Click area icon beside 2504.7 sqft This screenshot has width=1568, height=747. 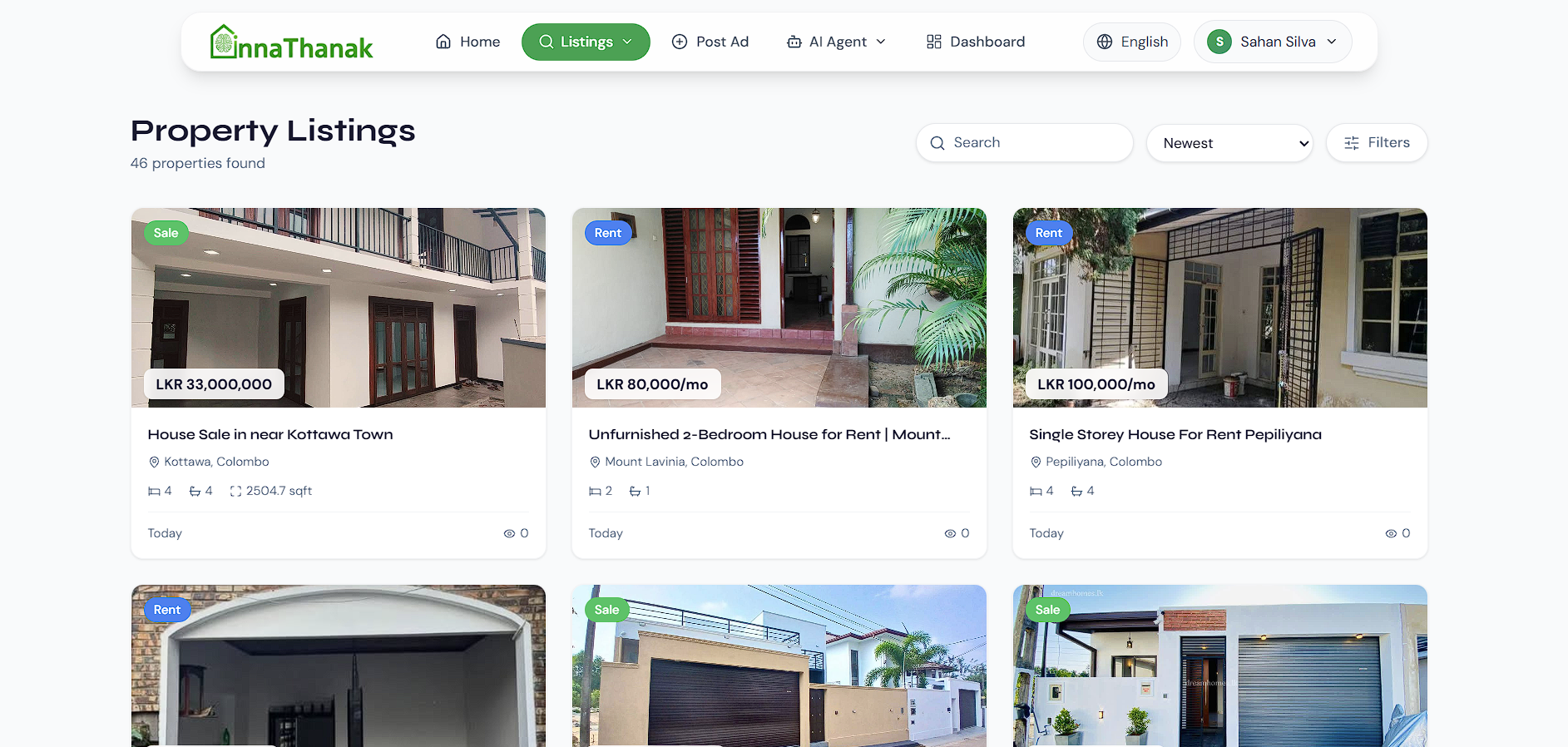pyautogui.click(x=235, y=492)
